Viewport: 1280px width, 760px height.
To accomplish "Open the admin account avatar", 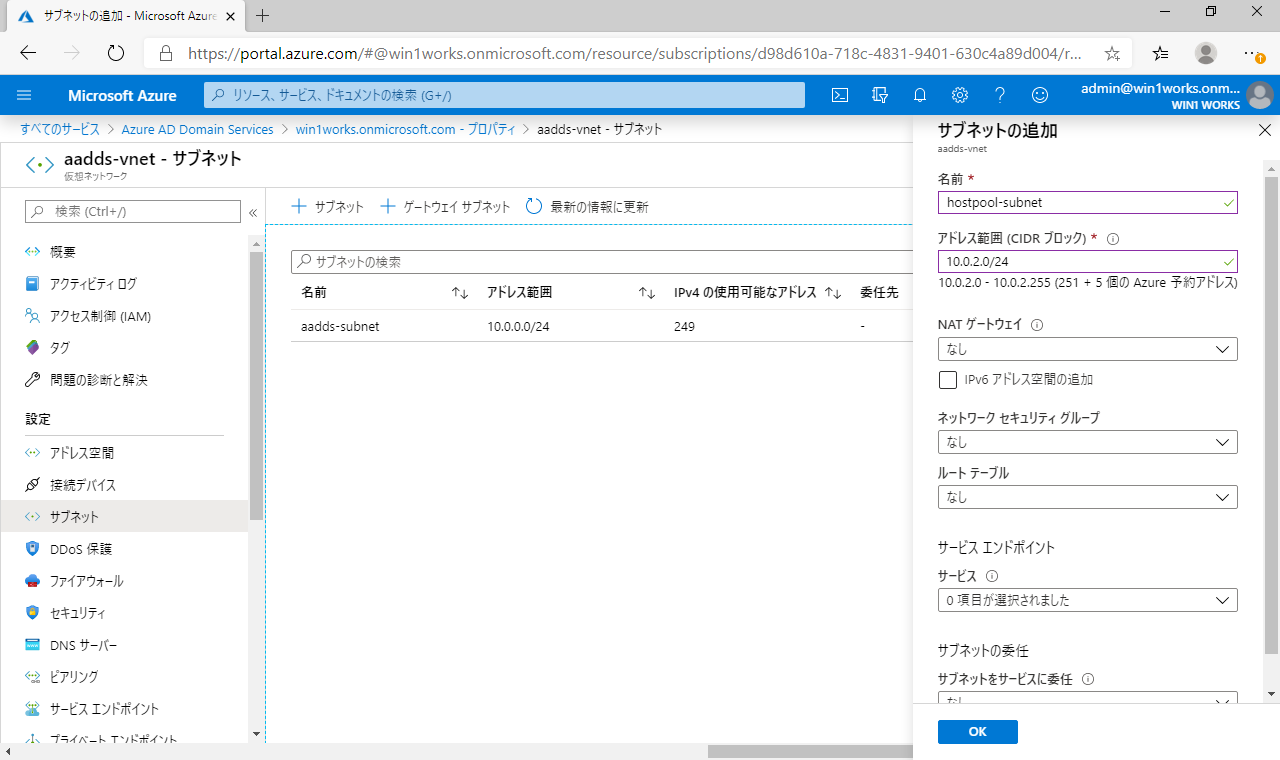I will (1260, 96).
